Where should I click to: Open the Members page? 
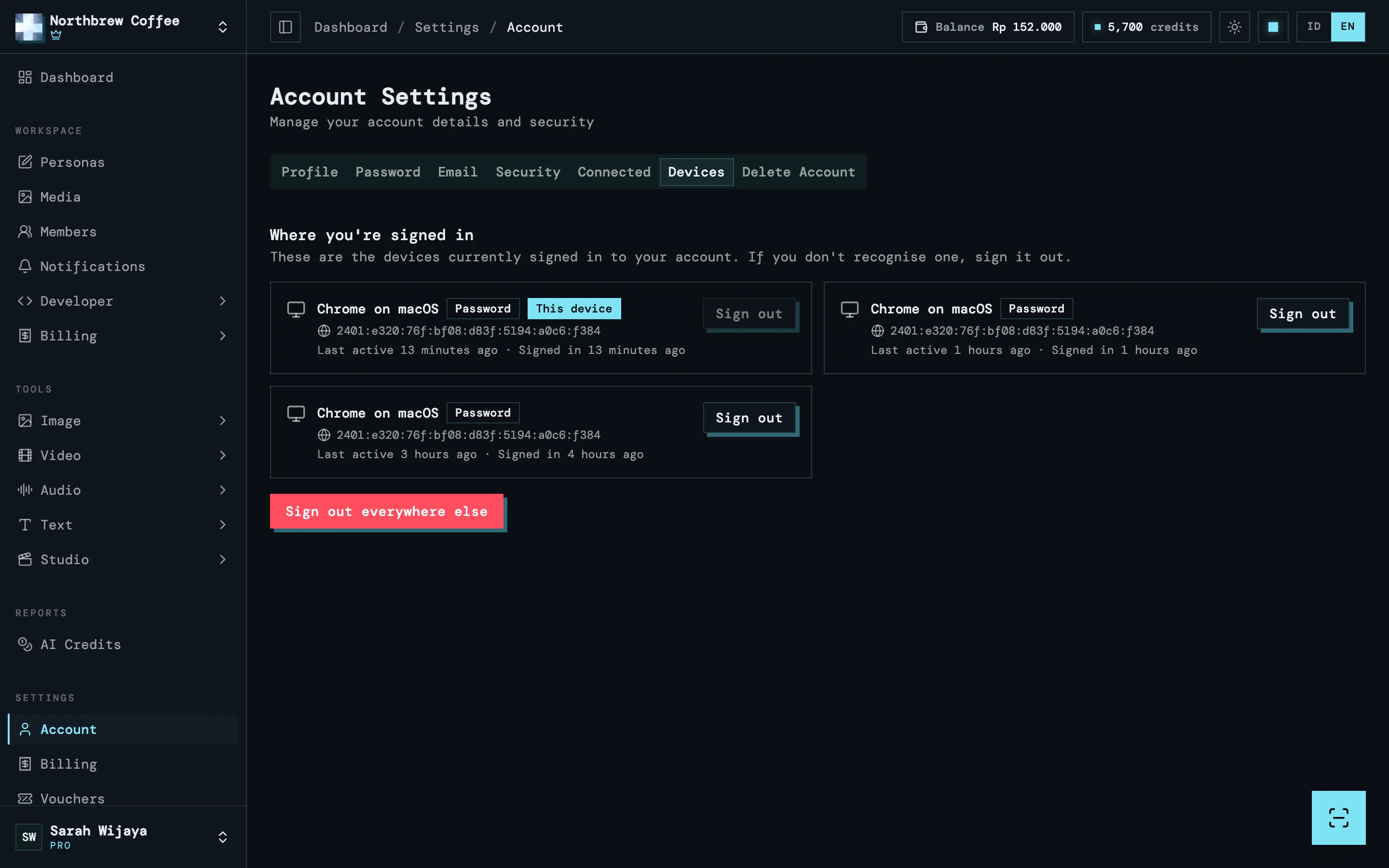coord(123,231)
